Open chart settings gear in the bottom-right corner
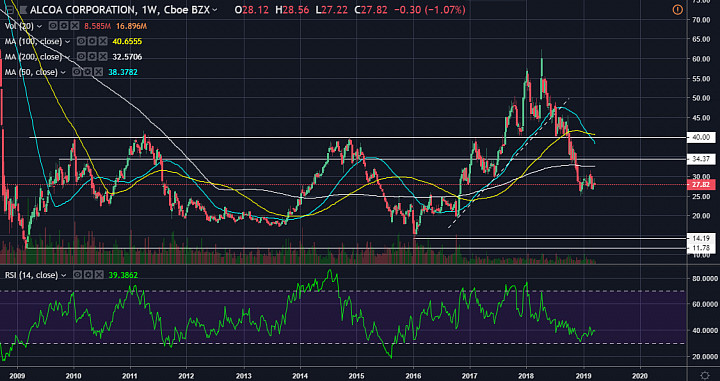720x381 pixels. (705, 374)
